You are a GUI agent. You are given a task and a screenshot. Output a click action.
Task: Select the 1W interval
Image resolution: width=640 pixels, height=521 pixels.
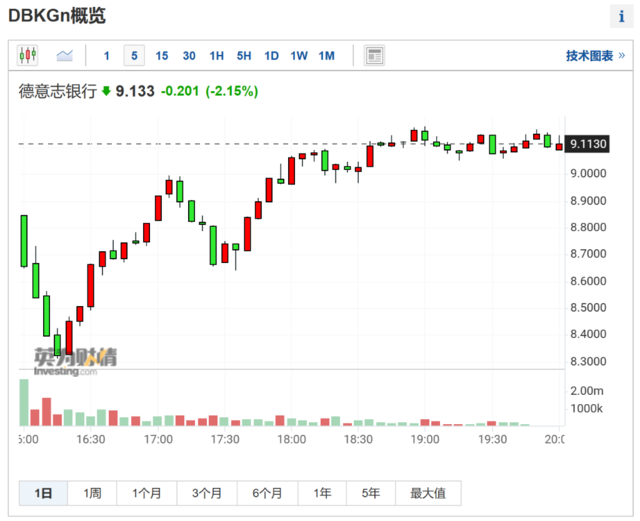[x=299, y=56]
